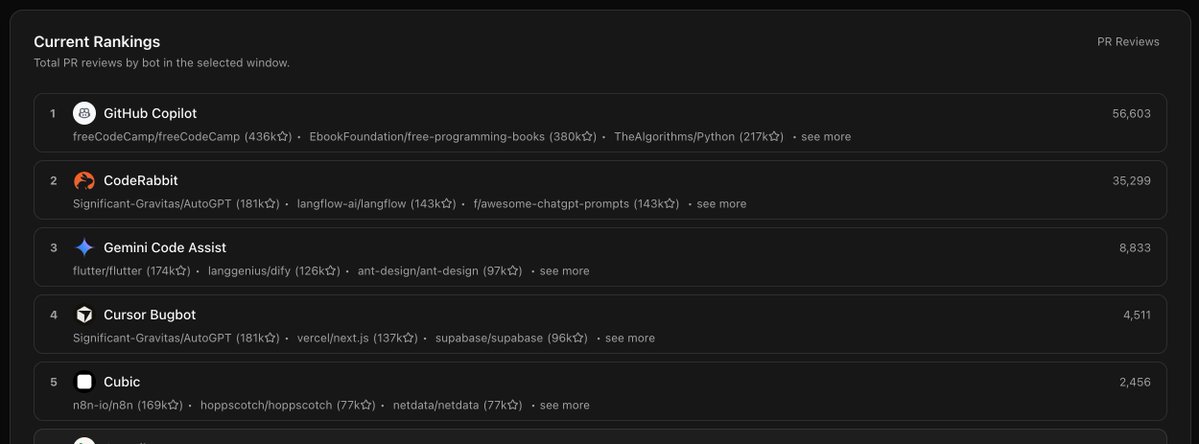1199x444 pixels.
Task: Expand see more in Cursor Bugbot row
Action: 630,339
